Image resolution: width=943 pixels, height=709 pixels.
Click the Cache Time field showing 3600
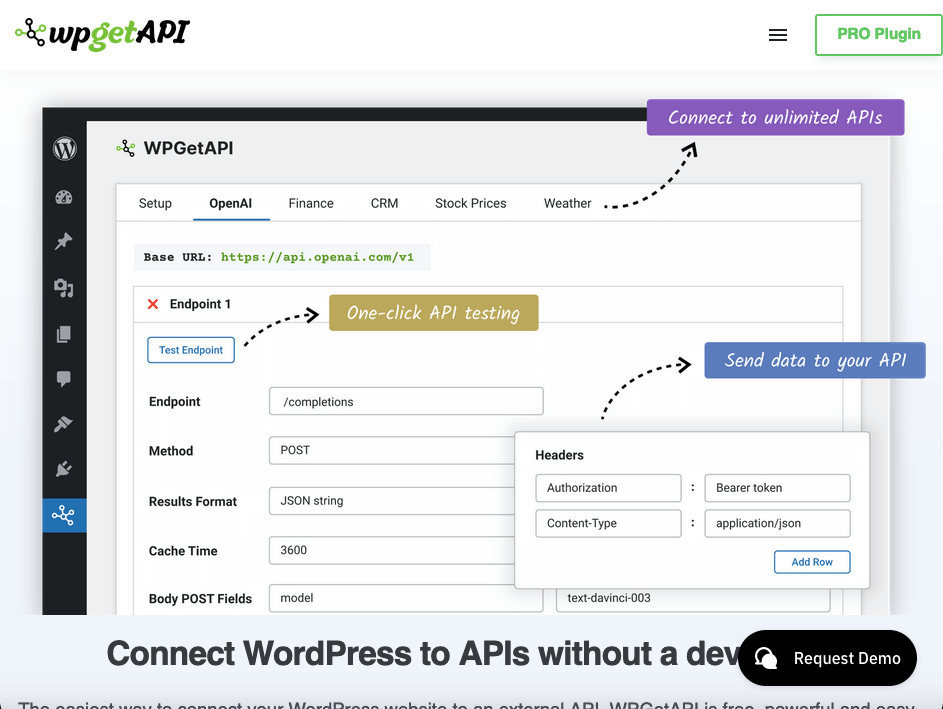pyautogui.click(x=392, y=550)
